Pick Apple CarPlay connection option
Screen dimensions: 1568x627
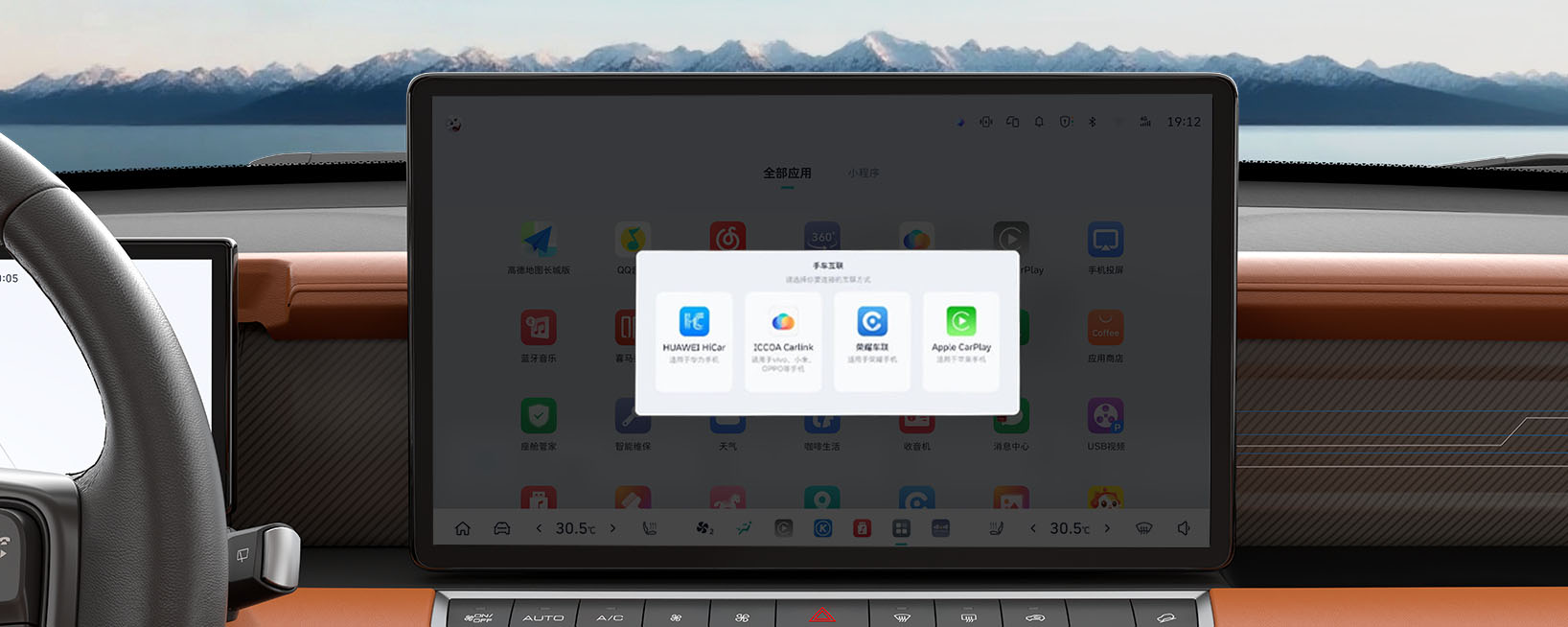pyautogui.click(x=961, y=340)
